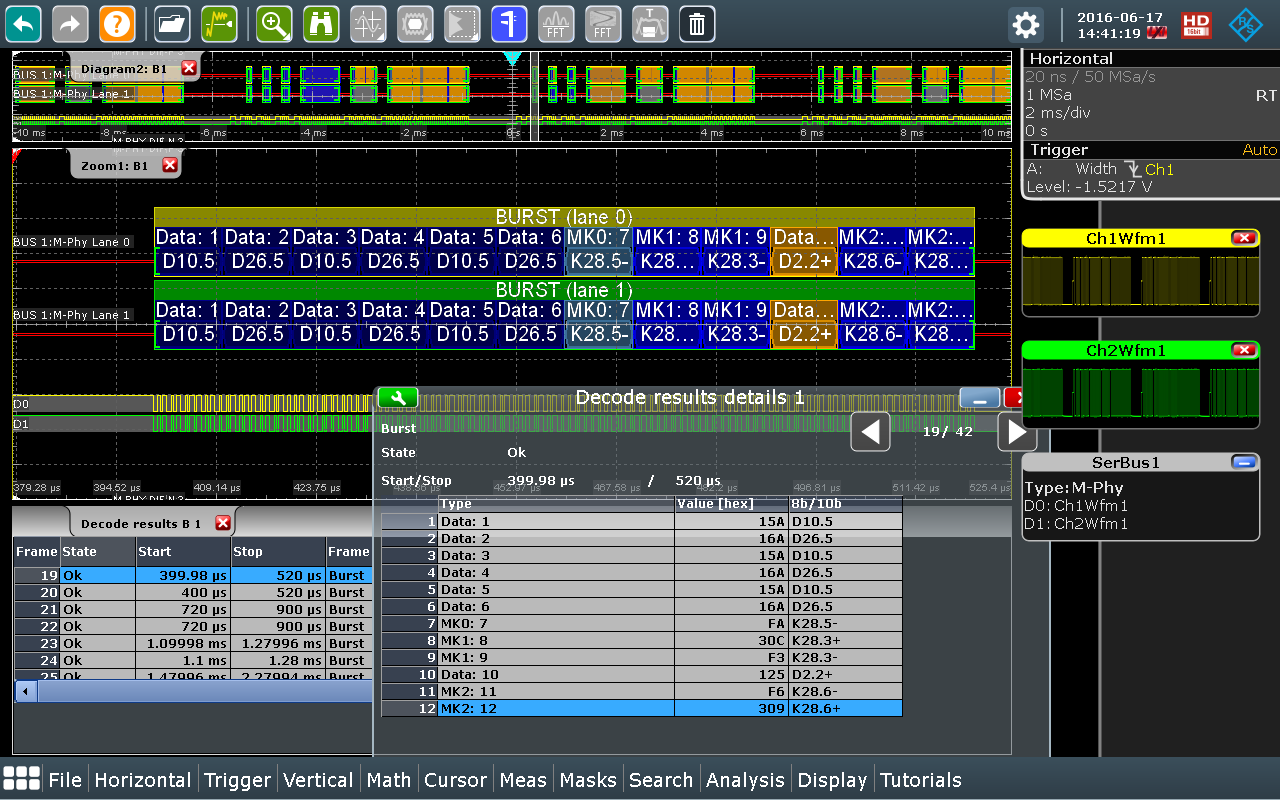Go to previous decoded burst frame
The image size is (1280, 800).
point(870,432)
